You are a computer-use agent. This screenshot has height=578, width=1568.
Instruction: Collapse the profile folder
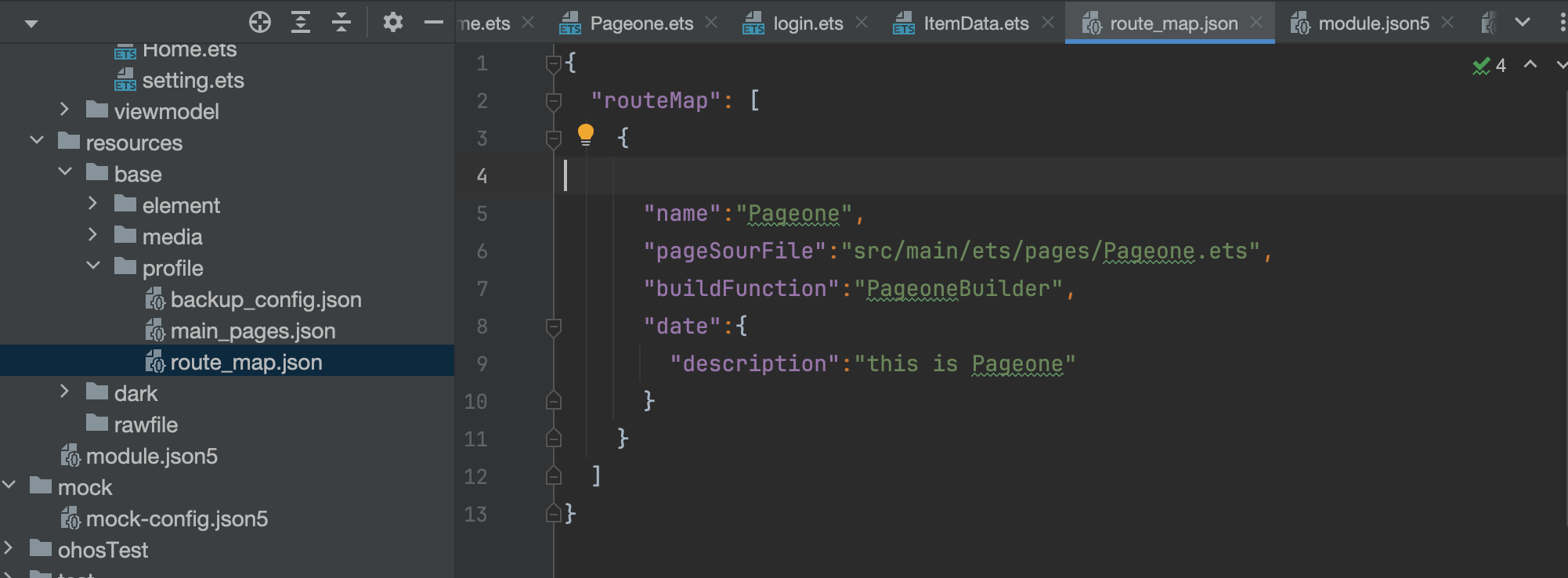point(93,267)
